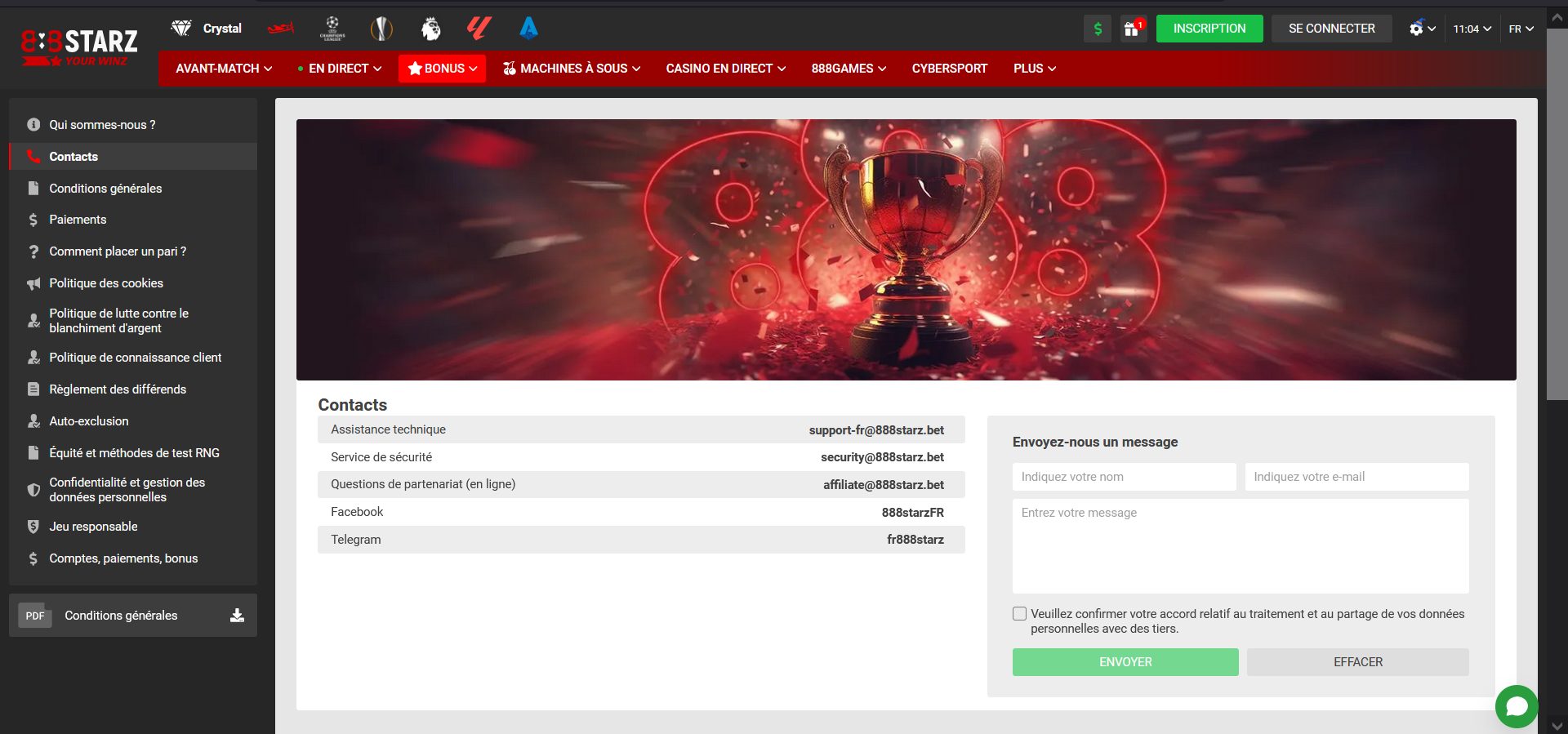Expand the 888GAMES menu
1568x734 pixels.
849,69
